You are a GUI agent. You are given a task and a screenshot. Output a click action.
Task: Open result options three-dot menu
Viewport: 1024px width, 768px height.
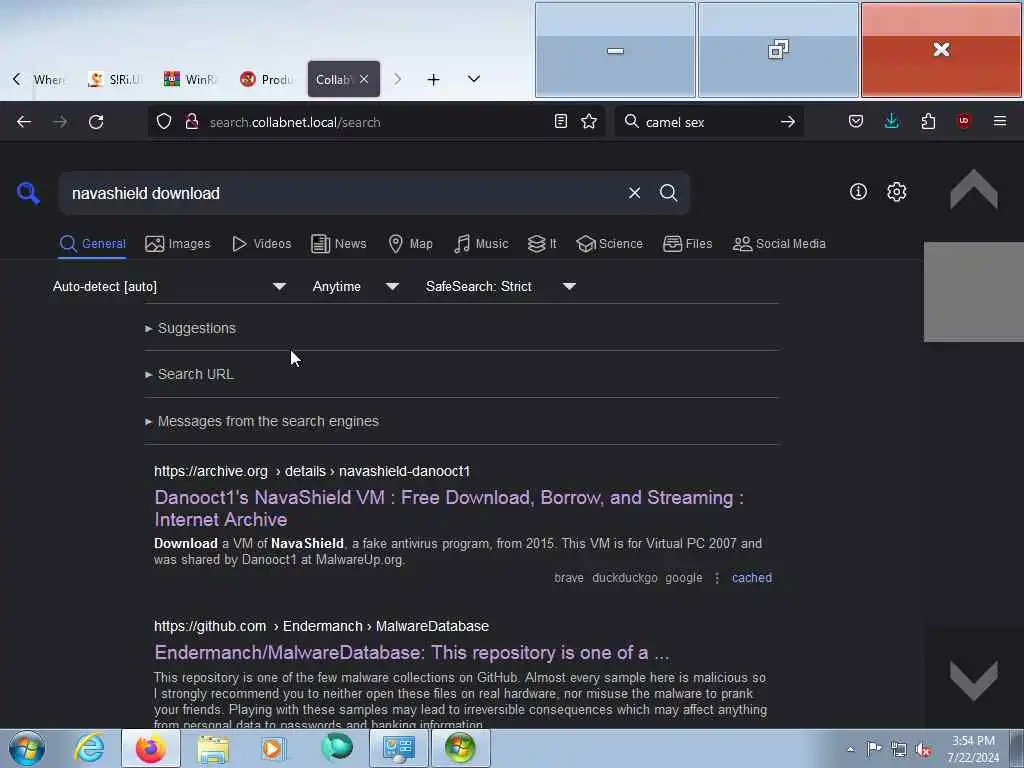click(x=716, y=578)
